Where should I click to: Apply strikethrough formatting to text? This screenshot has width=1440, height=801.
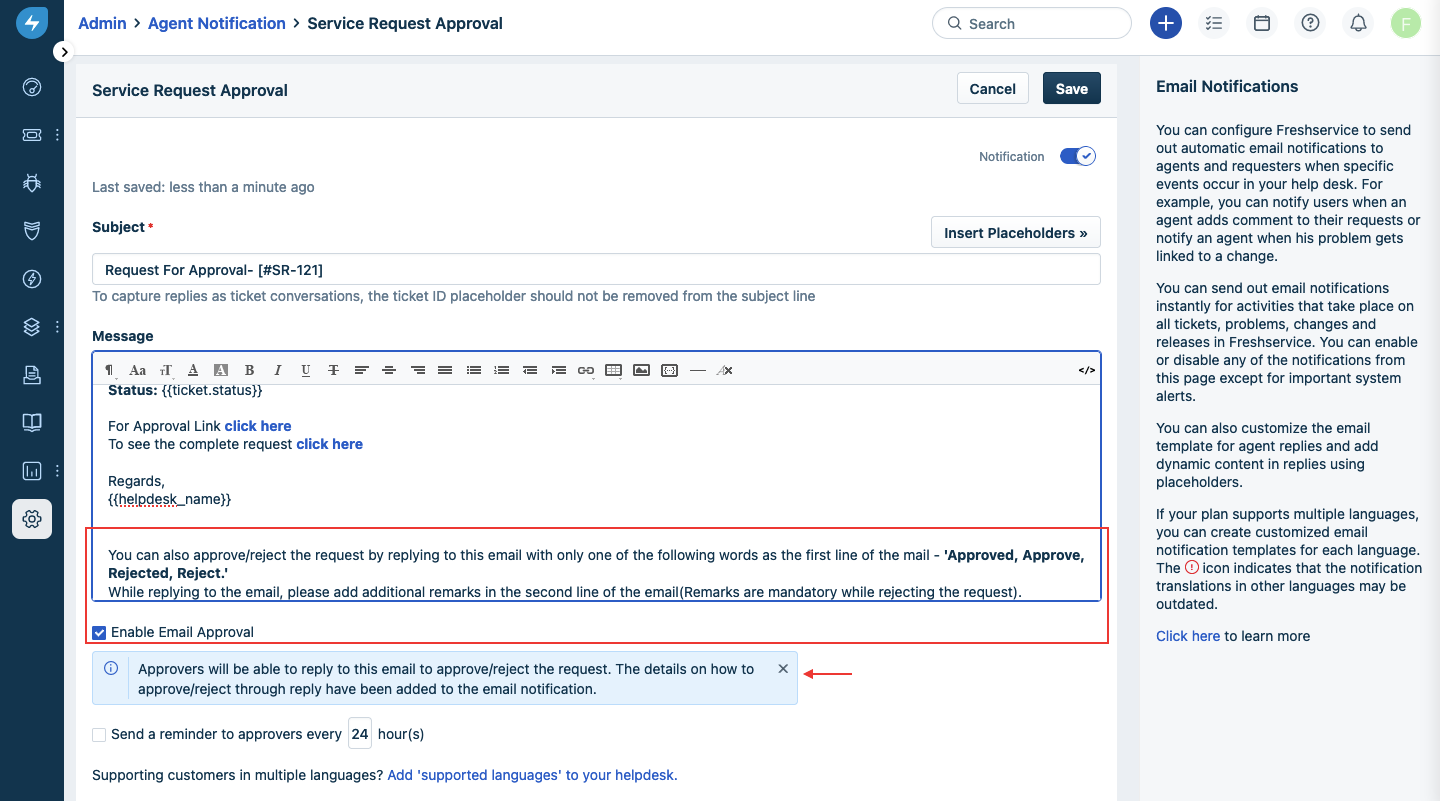tap(333, 370)
